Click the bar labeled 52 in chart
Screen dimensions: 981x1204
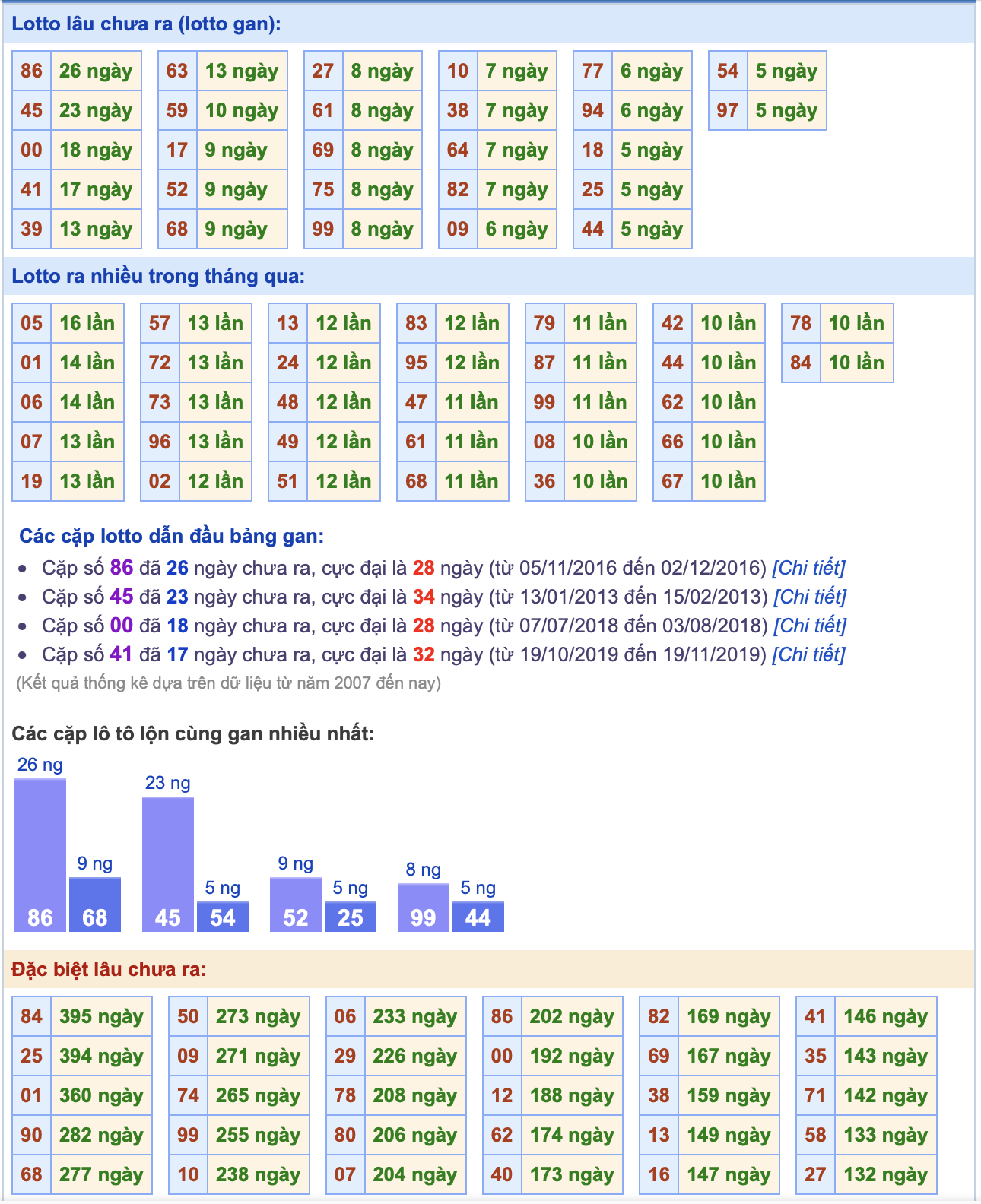(296, 905)
